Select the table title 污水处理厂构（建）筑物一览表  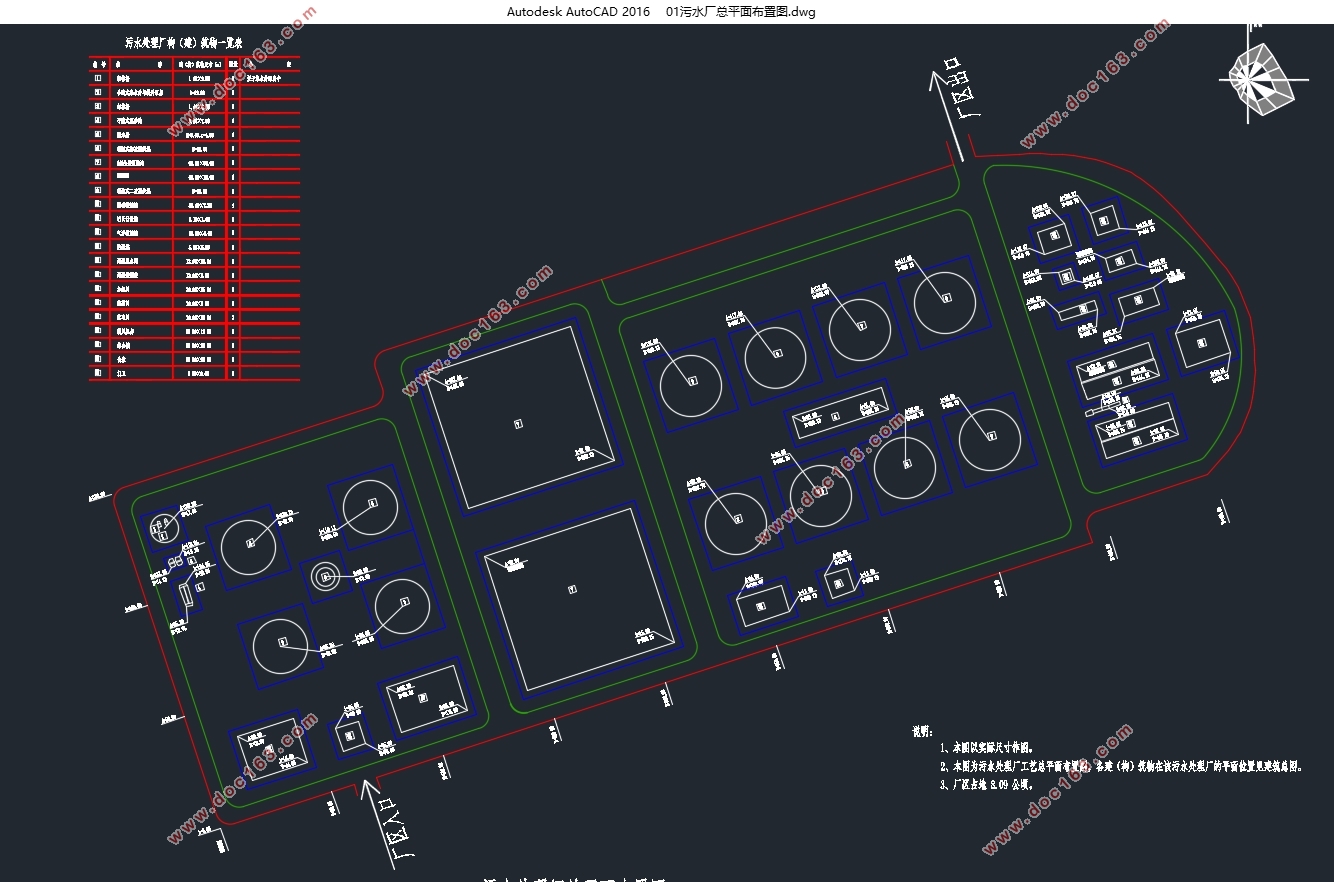(183, 43)
